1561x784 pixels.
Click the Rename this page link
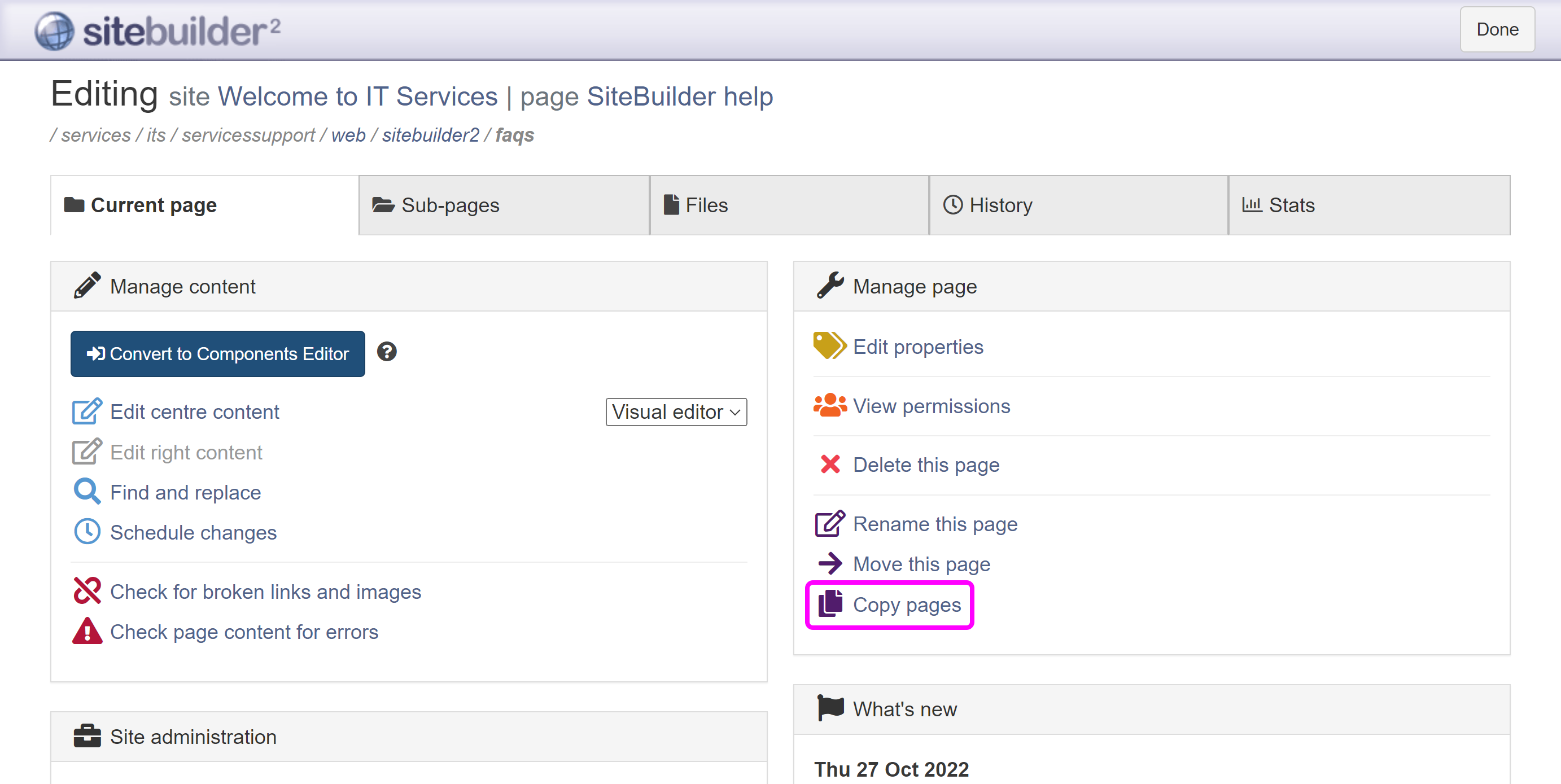pyautogui.click(x=934, y=523)
